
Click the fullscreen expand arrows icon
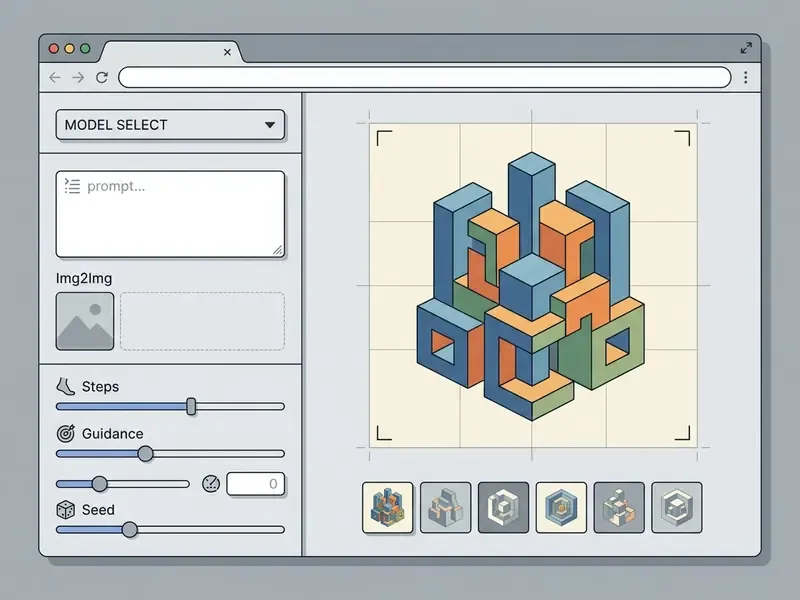(x=746, y=48)
